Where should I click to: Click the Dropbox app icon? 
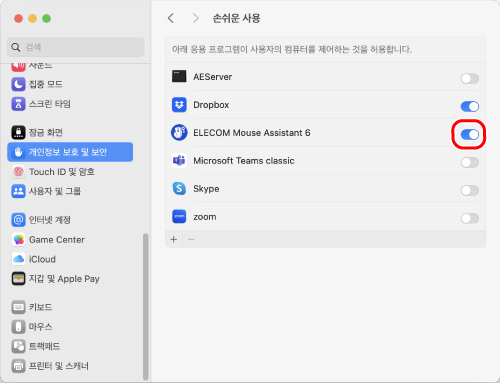[179, 105]
